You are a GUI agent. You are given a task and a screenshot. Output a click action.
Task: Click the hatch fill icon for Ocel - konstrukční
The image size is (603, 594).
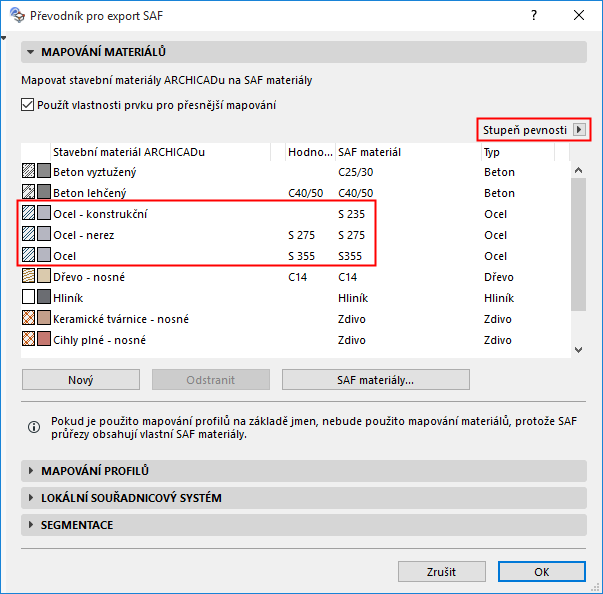[x=28, y=213]
